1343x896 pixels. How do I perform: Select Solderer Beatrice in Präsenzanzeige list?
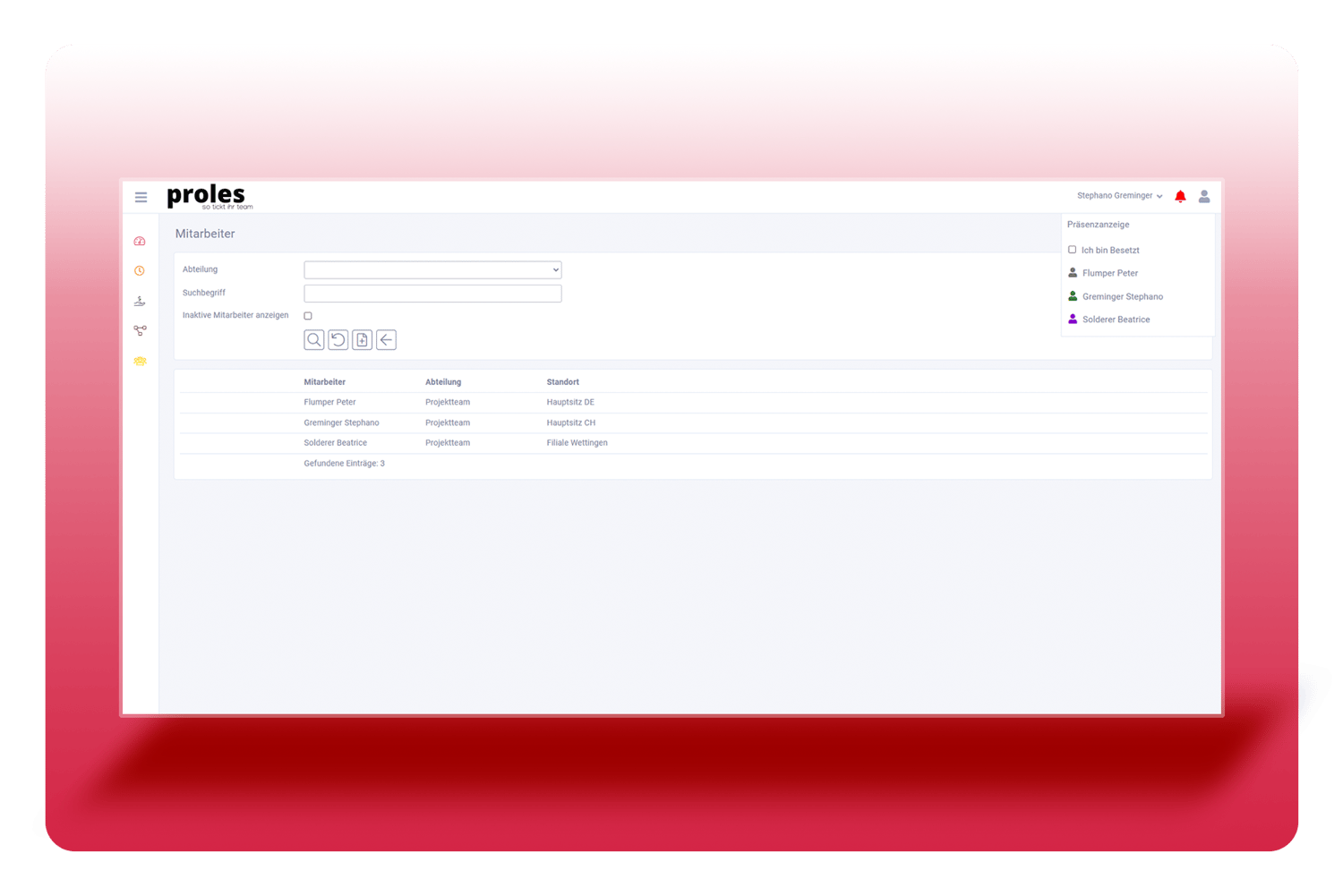[x=1116, y=320]
